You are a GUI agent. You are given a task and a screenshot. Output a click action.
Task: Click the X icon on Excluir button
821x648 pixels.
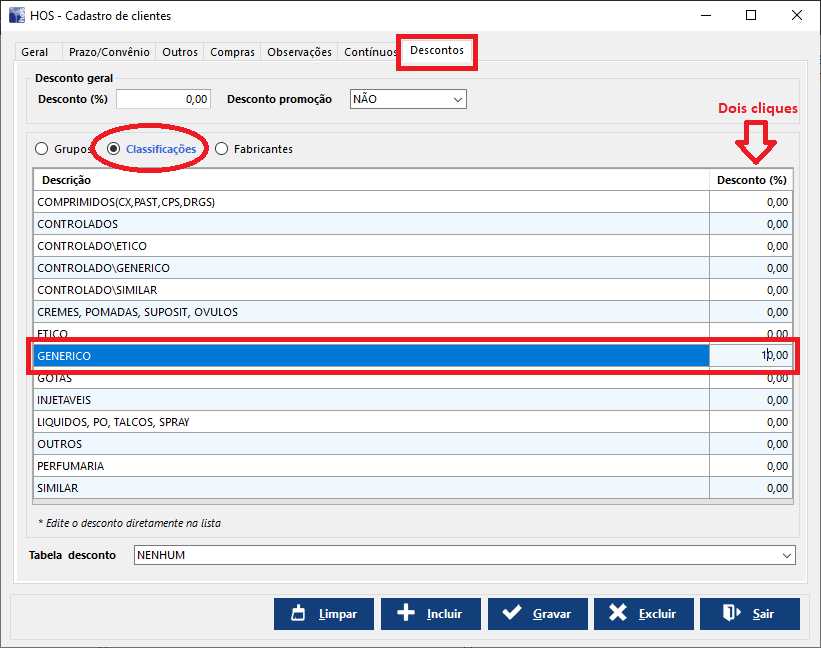click(618, 614)
